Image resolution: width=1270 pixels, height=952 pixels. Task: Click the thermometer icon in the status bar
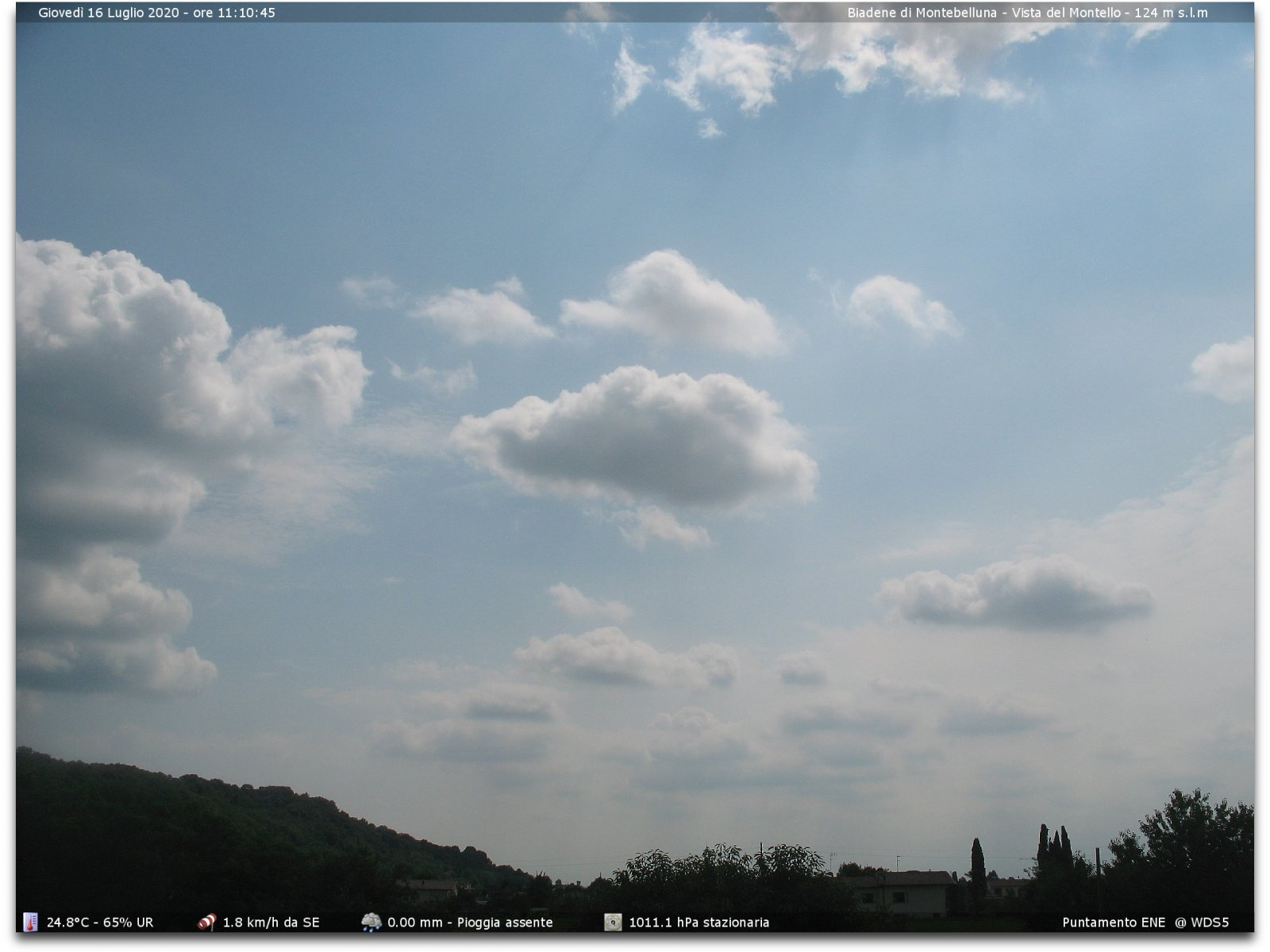(30, 922)
